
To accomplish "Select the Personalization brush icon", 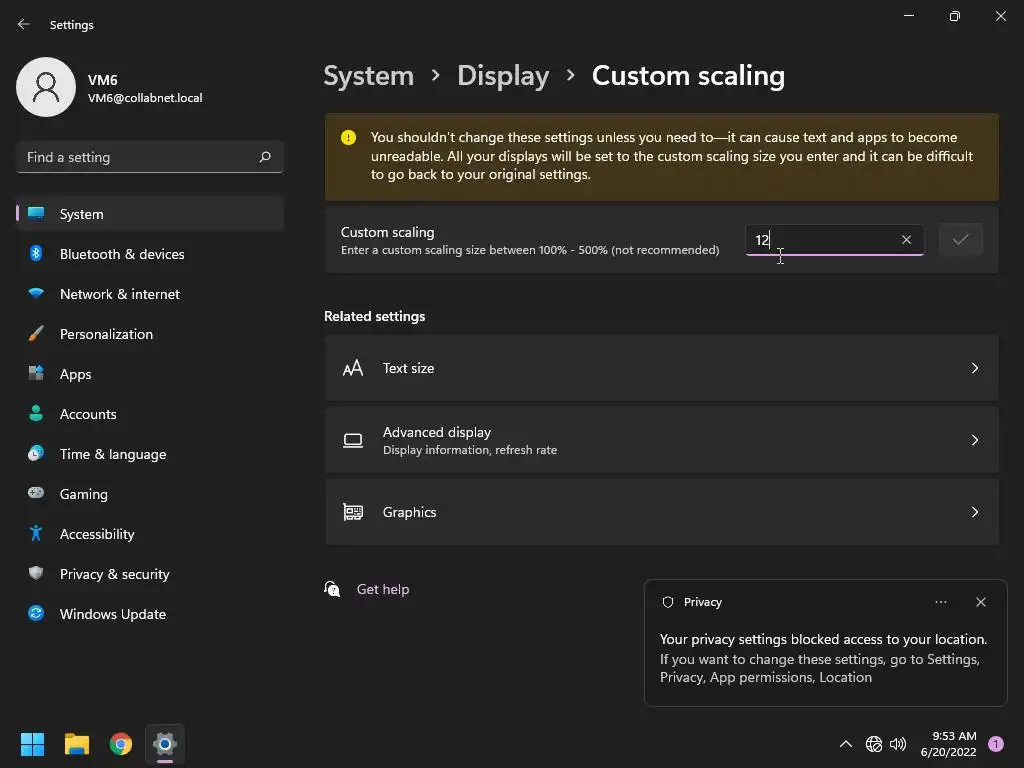I will pos(36,334).
